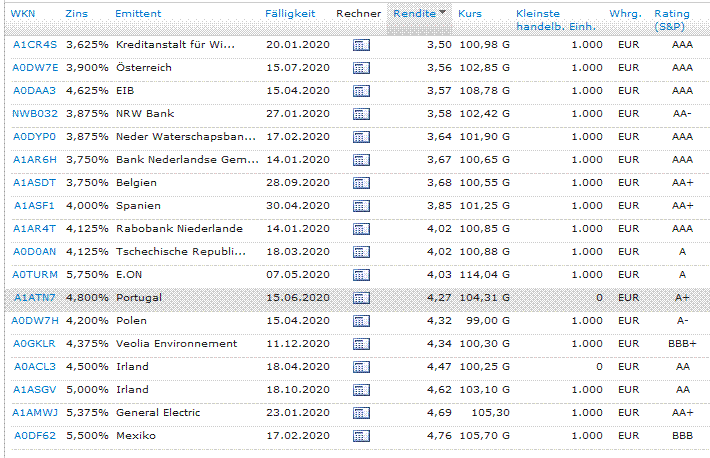710x458 pixels.
Task: Select the BBB+ rating in Veolia row
Action: [x=682, y=344]
